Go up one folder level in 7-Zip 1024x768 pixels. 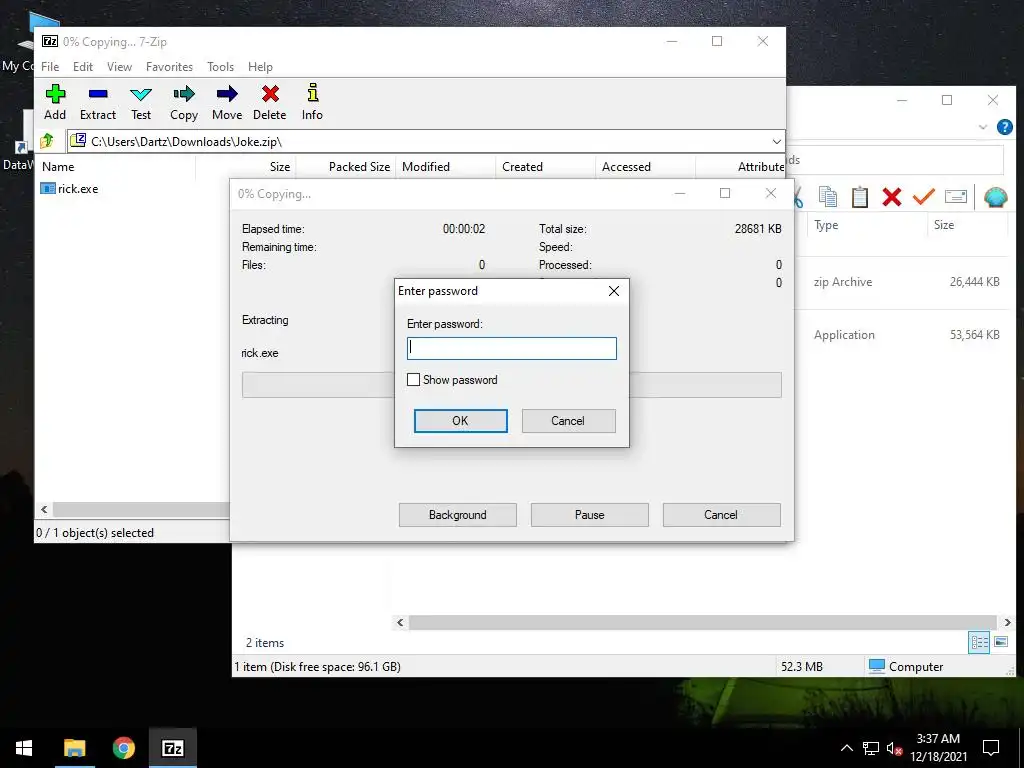(x=47, y=141)
